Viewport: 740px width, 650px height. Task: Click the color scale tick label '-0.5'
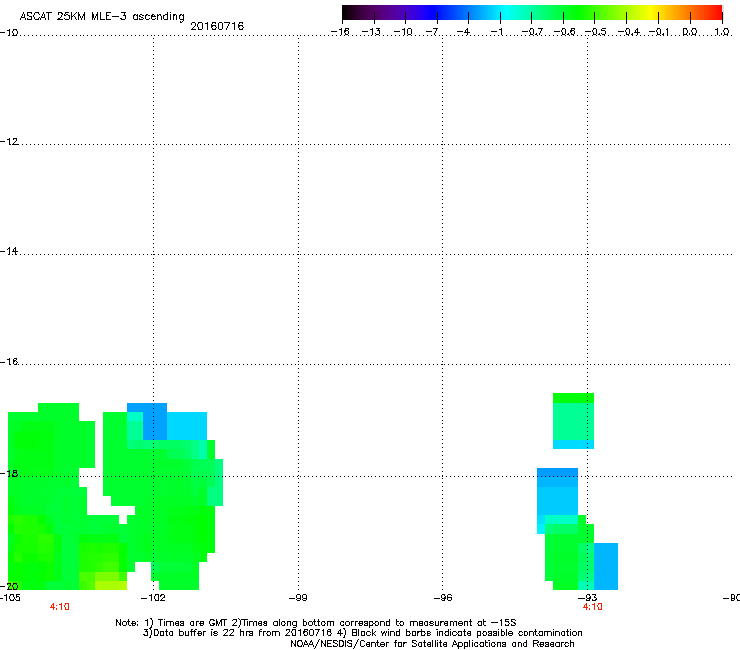pyautogui.click(x=596, y=32)
